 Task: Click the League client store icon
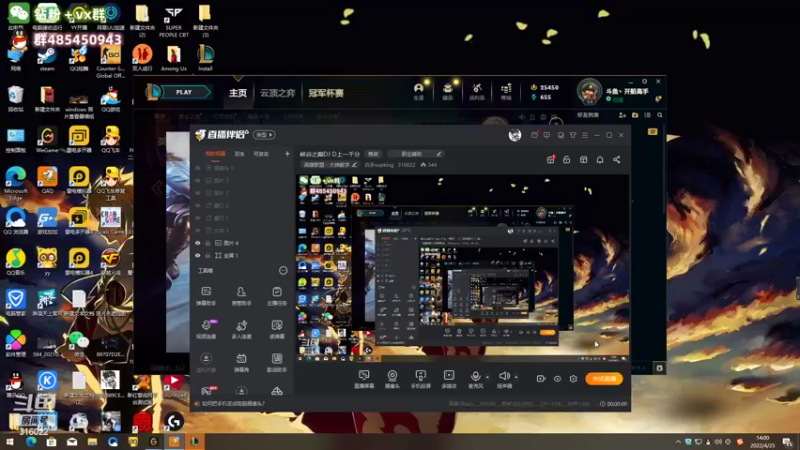pyautogui.click(x=506, y=91)
